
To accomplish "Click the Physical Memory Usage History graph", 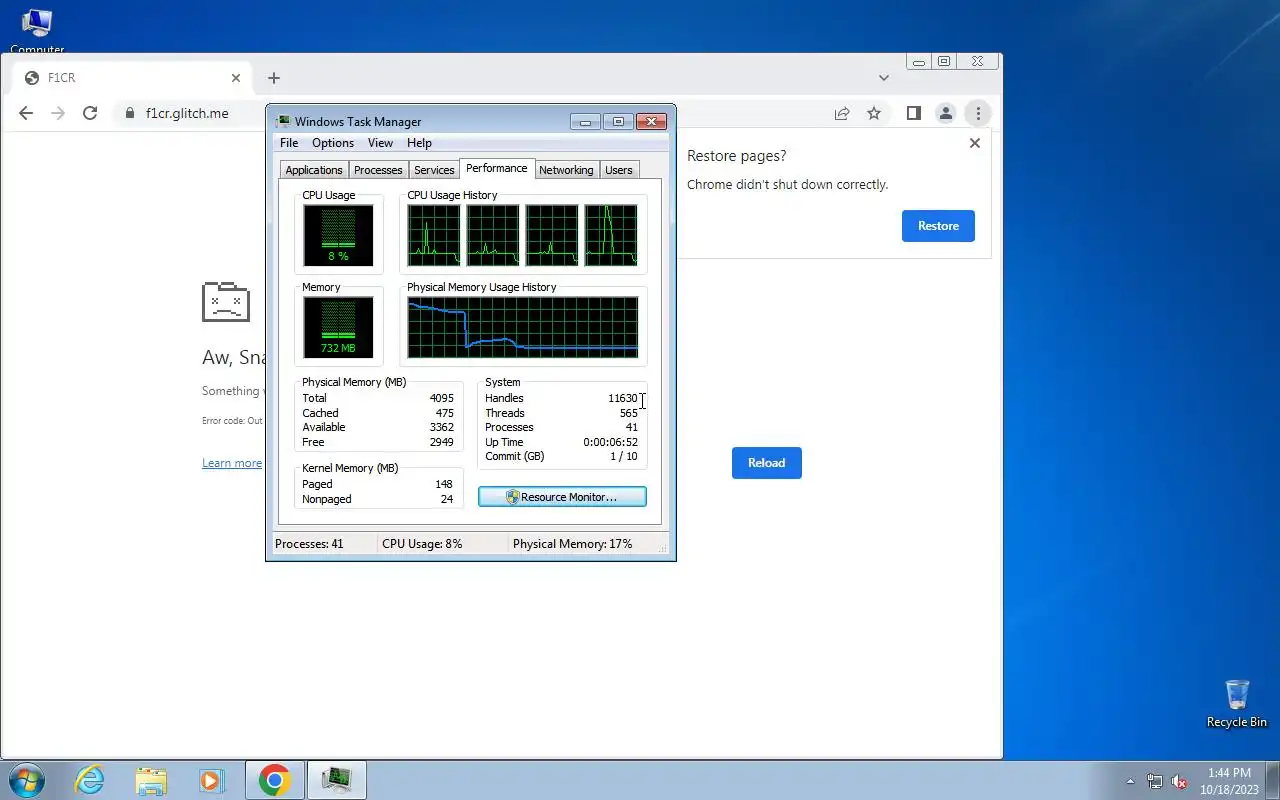I will (x=523, y=327).
